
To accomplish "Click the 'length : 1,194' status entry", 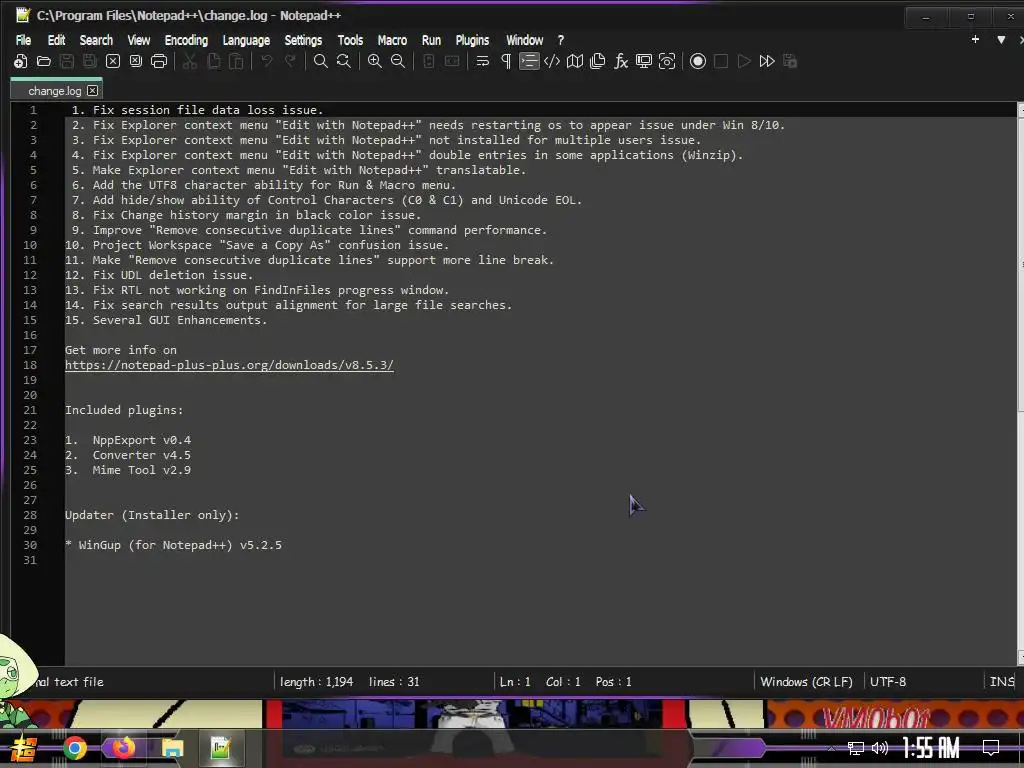I will coord(317,682).
